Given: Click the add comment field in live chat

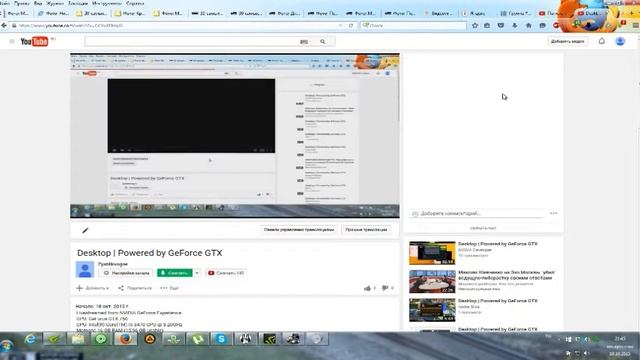Looking at the screenshot, I should tap(478, 213).
